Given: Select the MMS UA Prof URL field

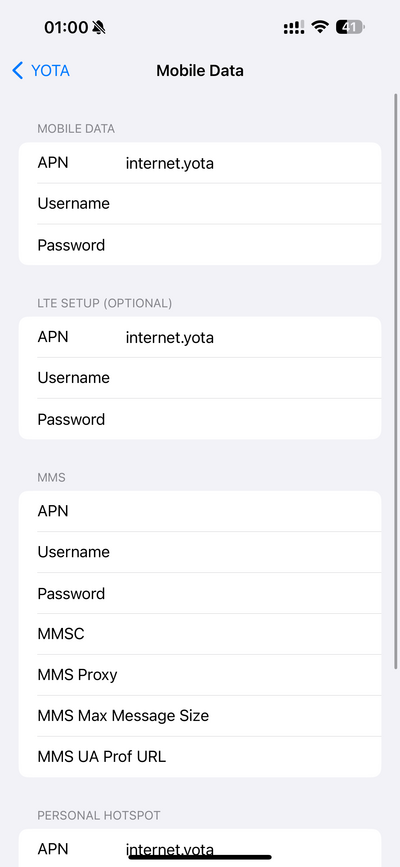Looking at the screenshot, I should coord(200,756).
